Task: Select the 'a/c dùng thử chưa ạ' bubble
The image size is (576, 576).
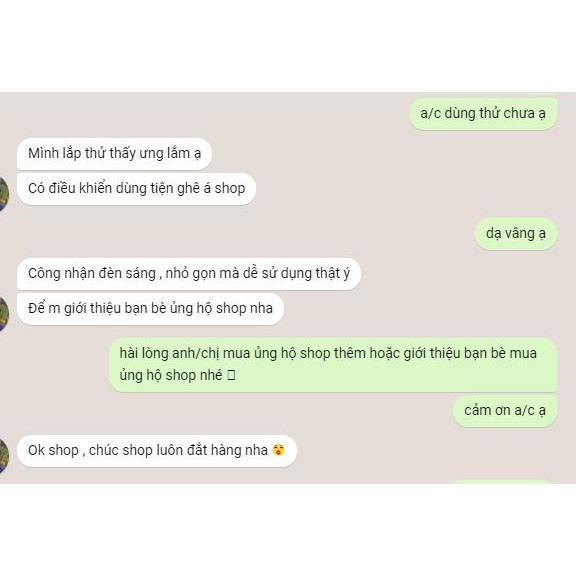Action: pos(483,114)
